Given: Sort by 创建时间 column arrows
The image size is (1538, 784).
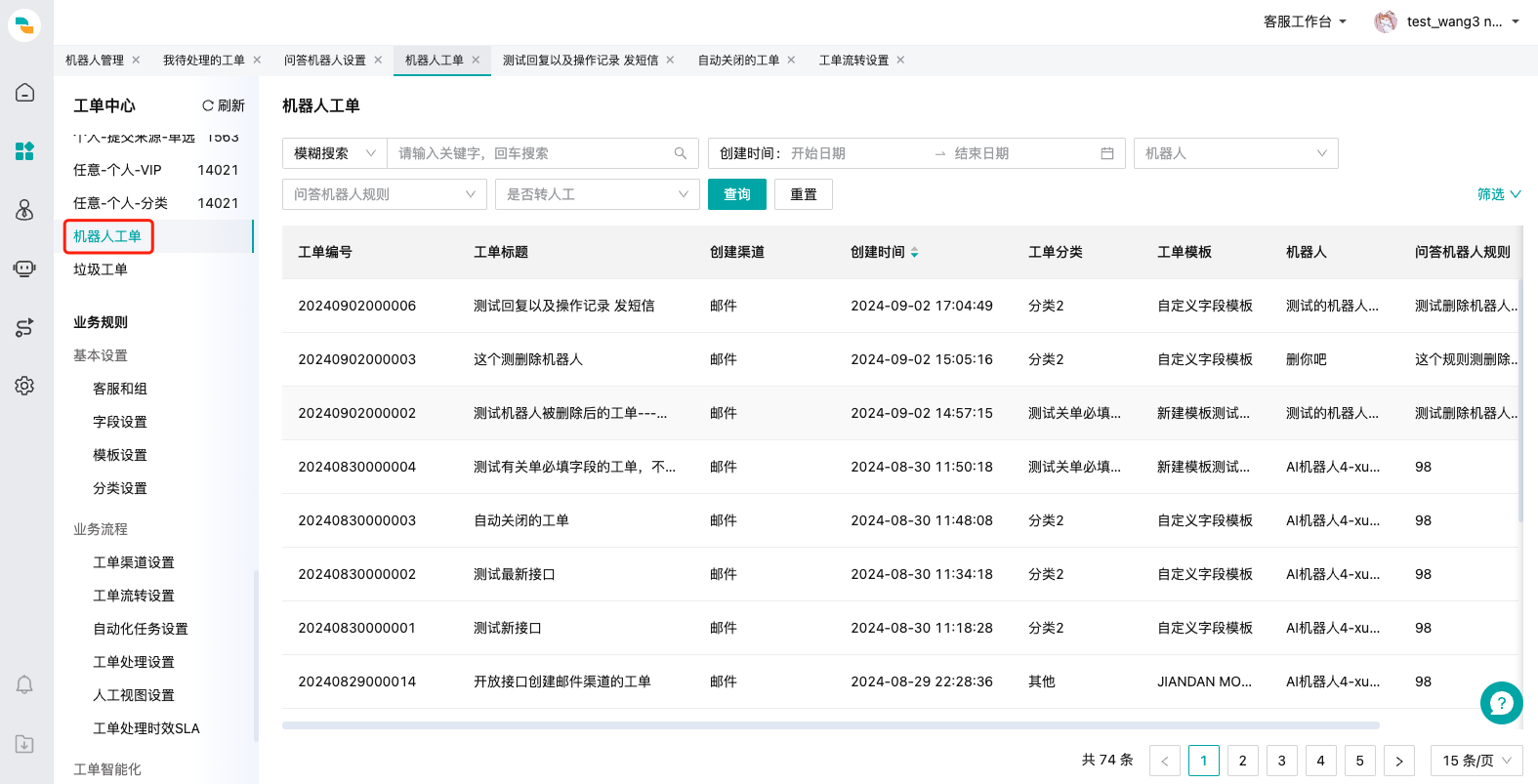Looking at the screenshot, I should click(x=915, y=252).
